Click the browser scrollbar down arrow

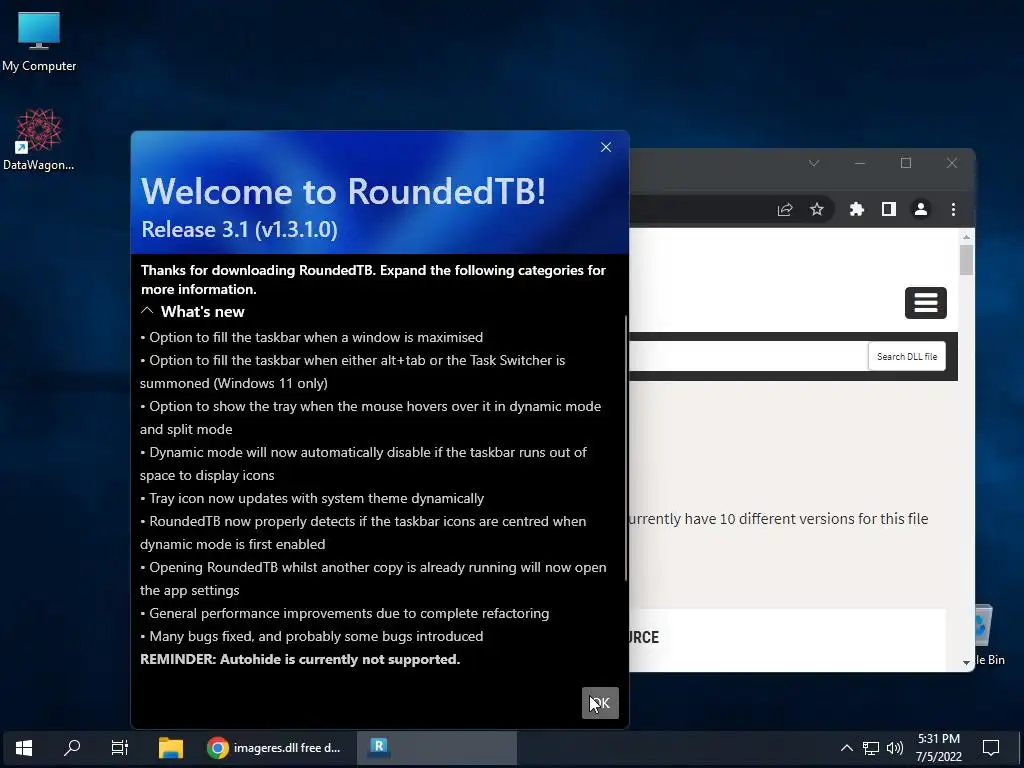click(967, 662)
